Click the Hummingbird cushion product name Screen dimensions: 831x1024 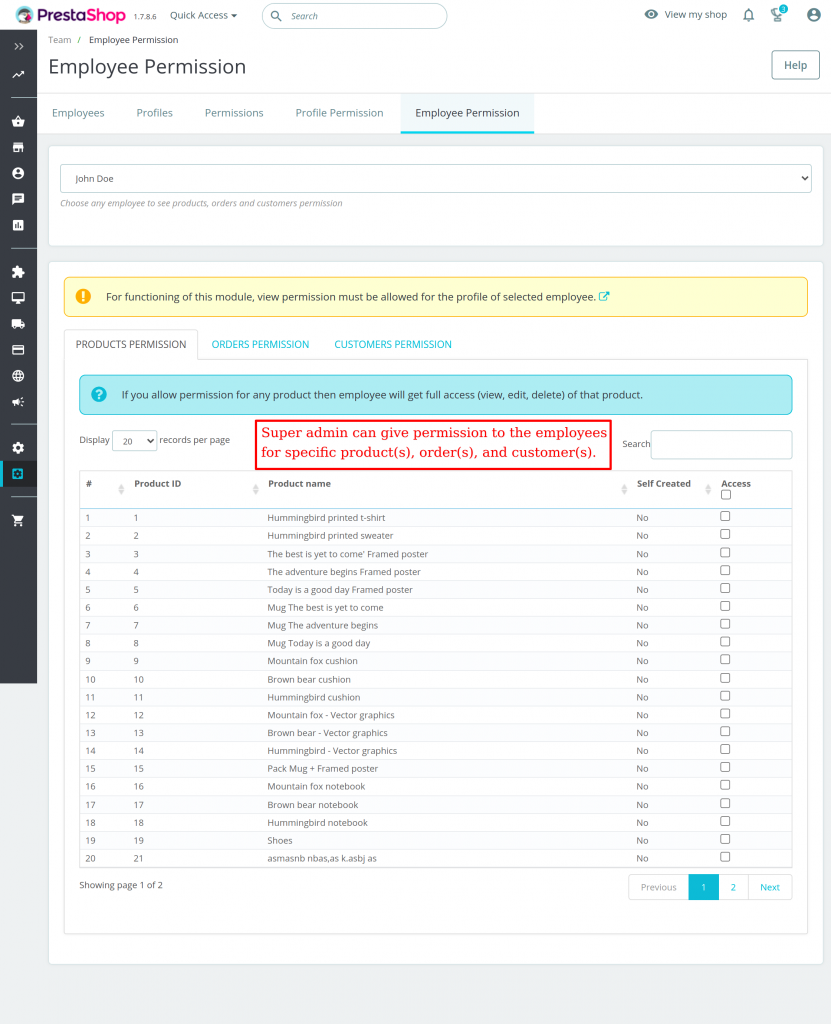314,697
